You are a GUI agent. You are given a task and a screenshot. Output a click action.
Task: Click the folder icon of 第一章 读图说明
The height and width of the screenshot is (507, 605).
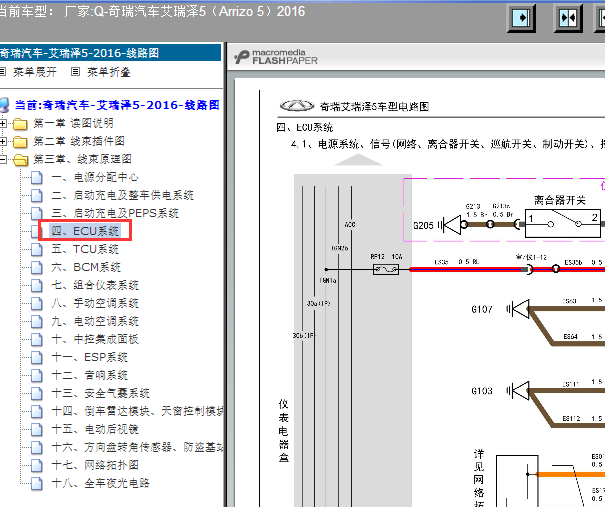20,124
